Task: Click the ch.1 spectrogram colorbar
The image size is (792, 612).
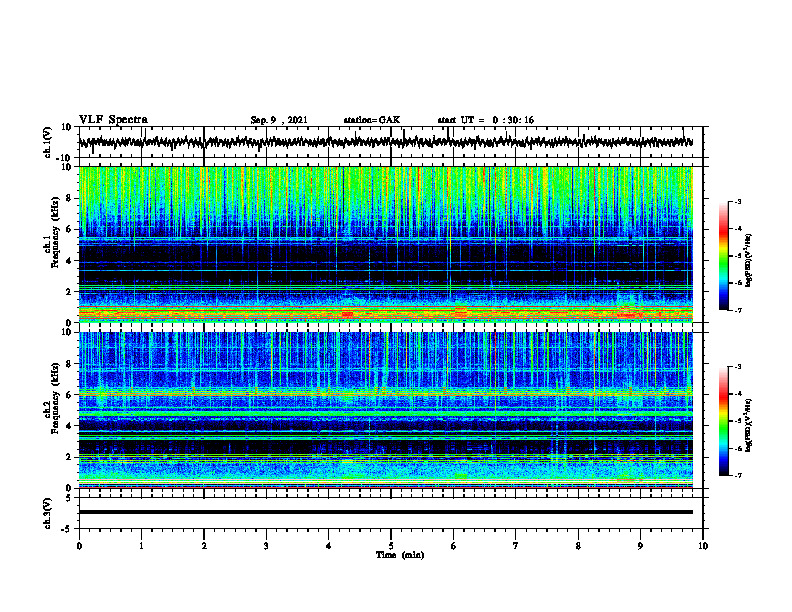Action: point(723,256)
